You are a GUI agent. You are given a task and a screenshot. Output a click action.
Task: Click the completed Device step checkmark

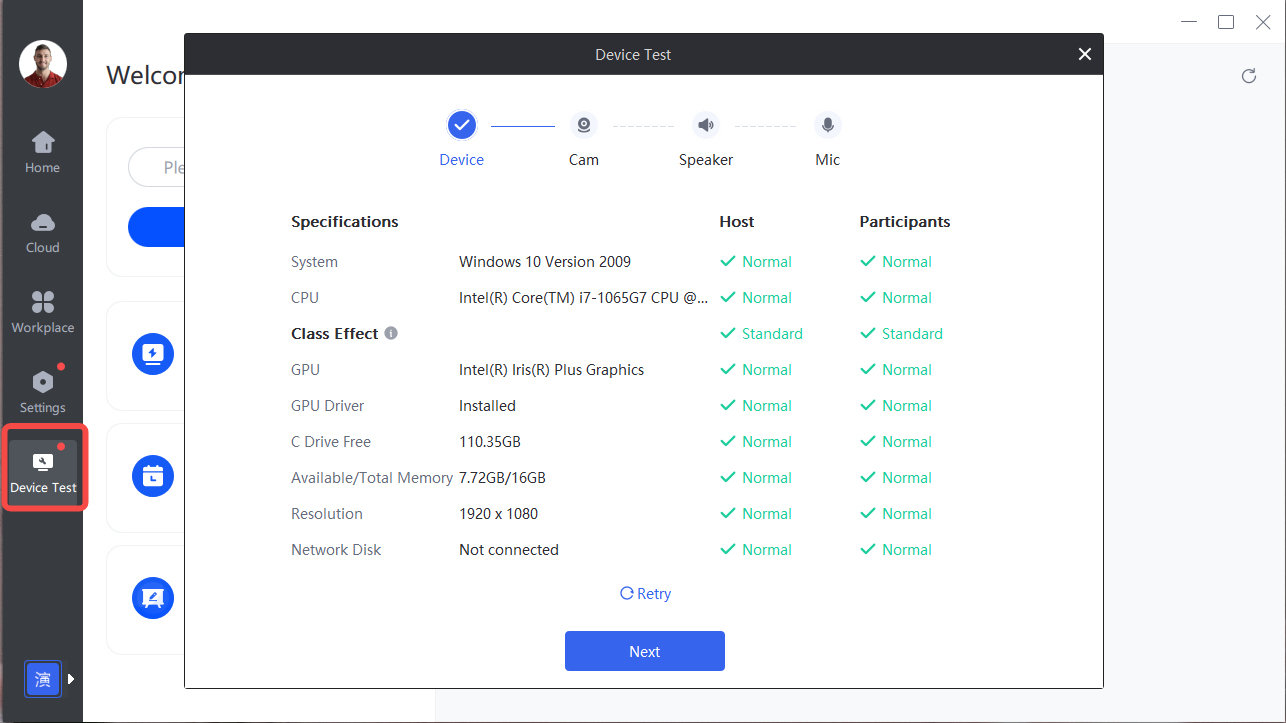click(461, 126)
